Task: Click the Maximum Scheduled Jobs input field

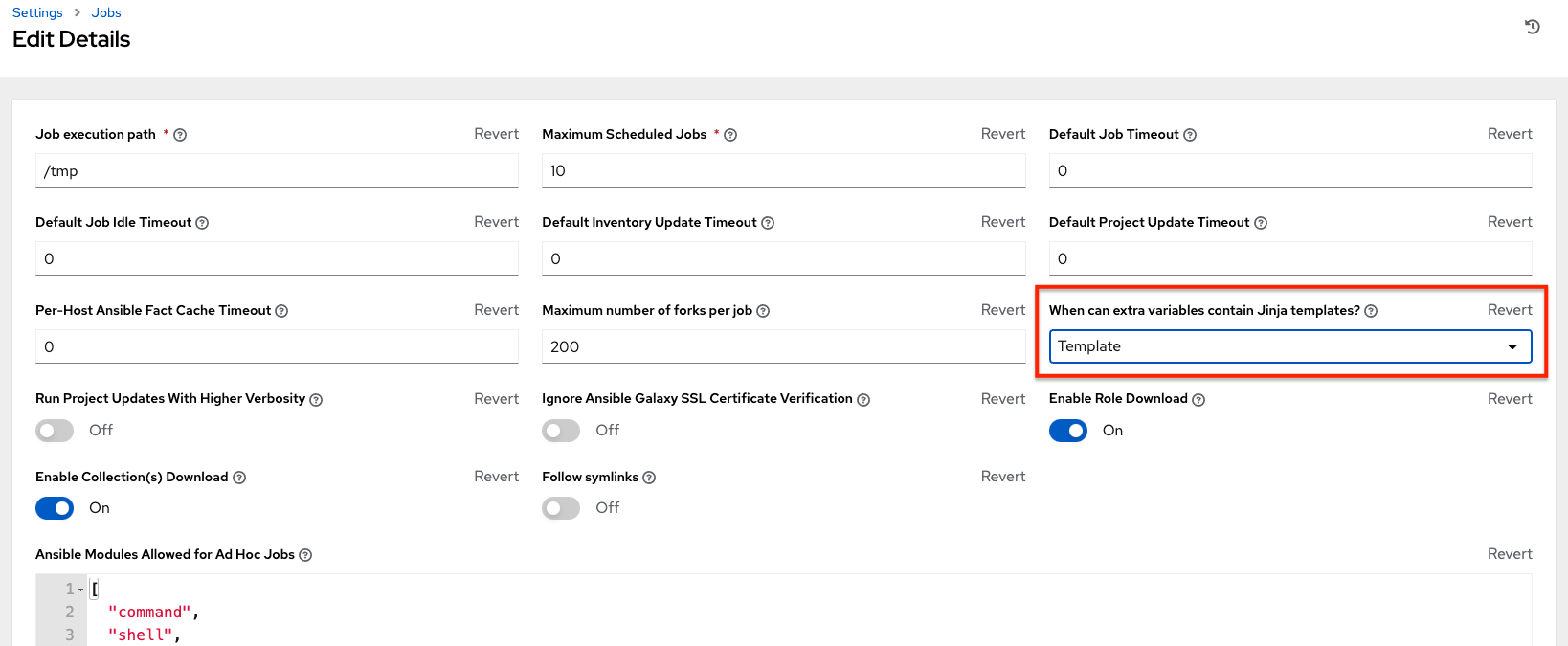Action: [783, 171]
